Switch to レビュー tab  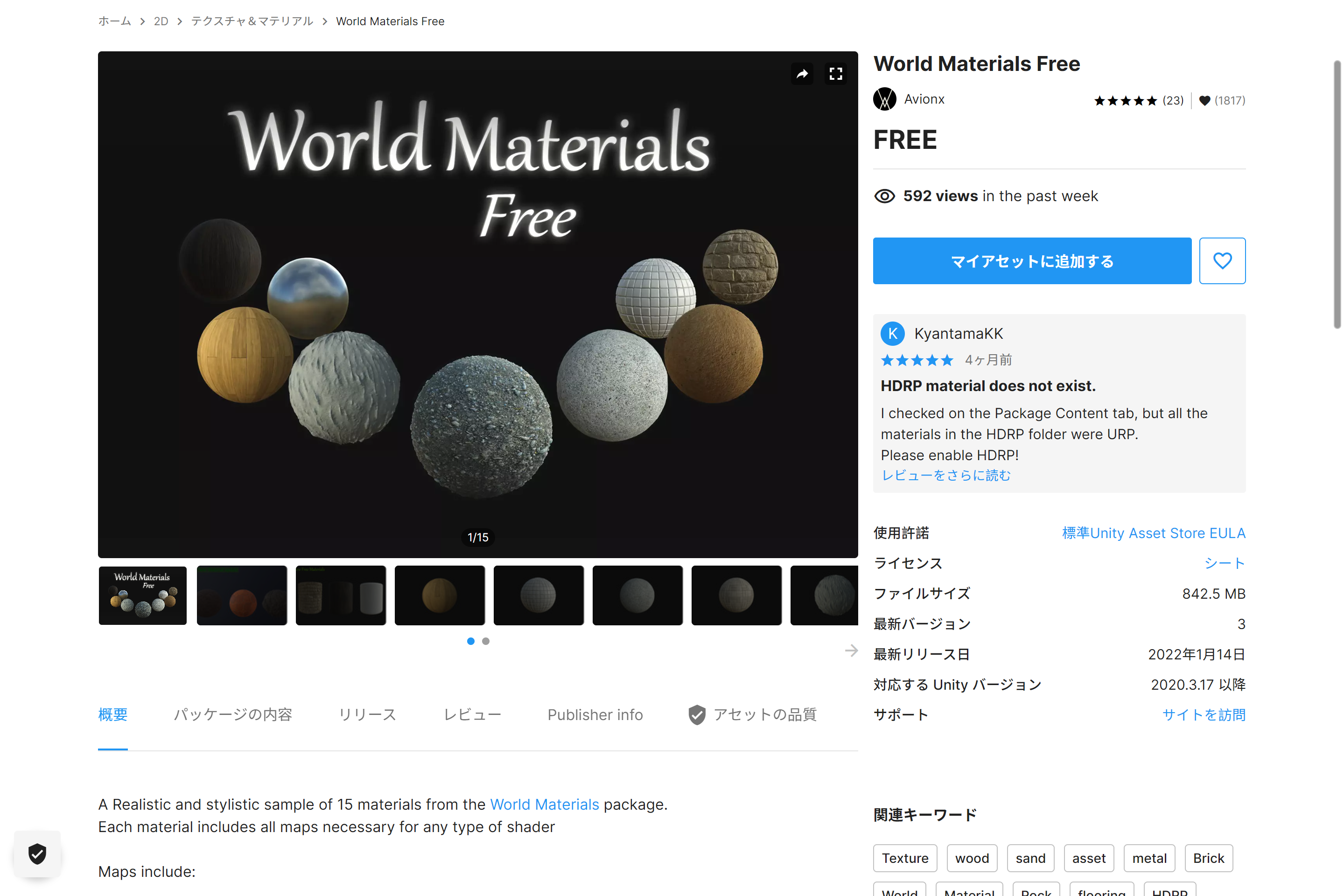click(x=473, y=715)
